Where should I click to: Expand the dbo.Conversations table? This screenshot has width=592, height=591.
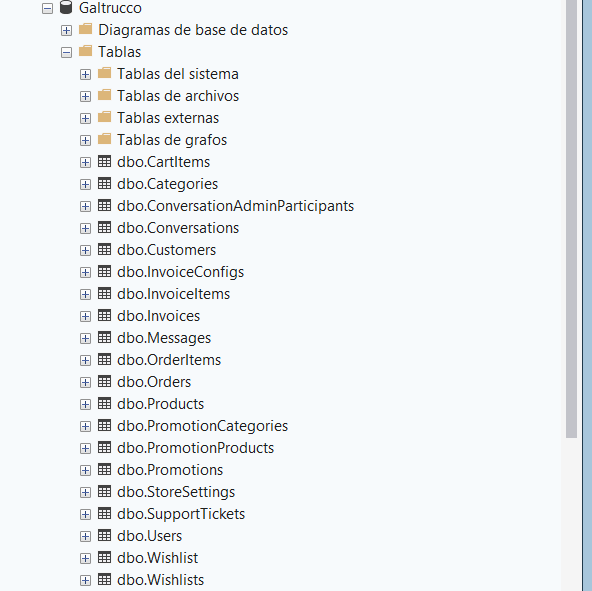click(85, 228)
